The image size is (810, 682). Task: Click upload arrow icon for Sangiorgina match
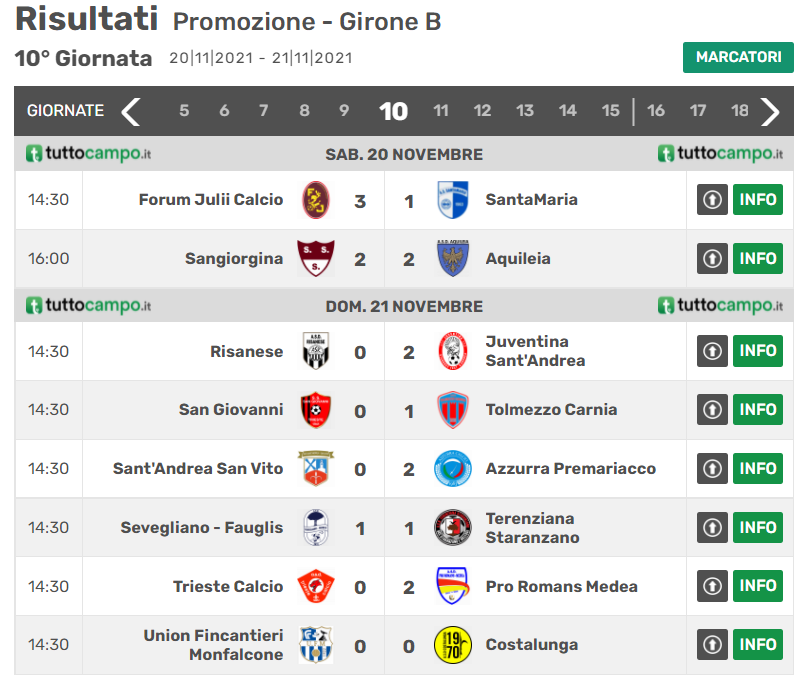(x=712, y=259)
